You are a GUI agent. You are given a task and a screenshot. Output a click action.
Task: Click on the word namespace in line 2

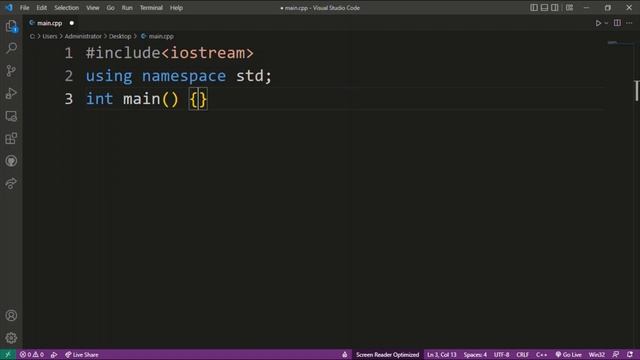184,76
